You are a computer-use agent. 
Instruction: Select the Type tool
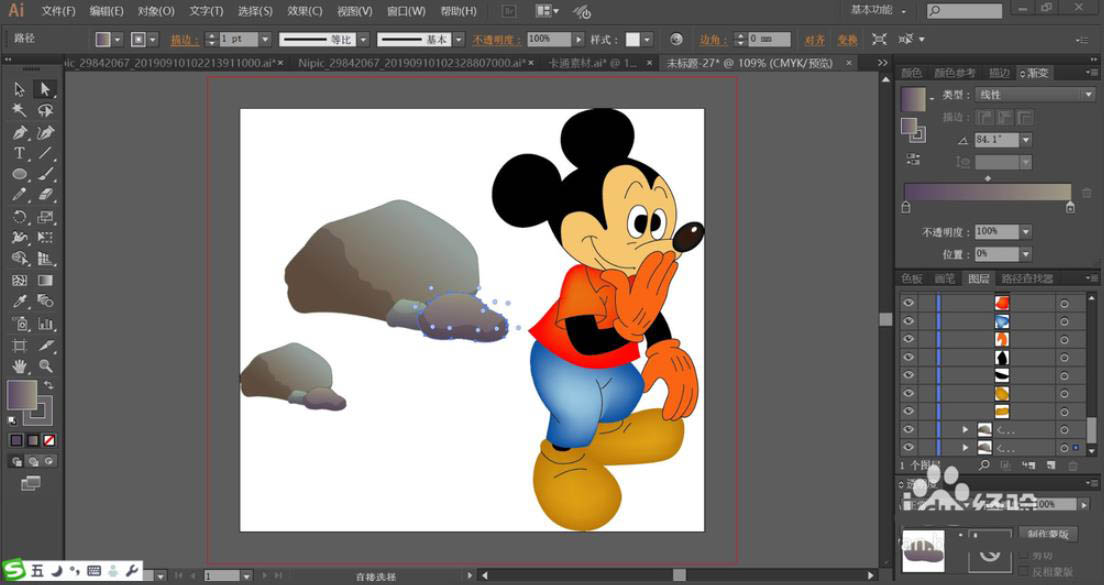(19, 153)
